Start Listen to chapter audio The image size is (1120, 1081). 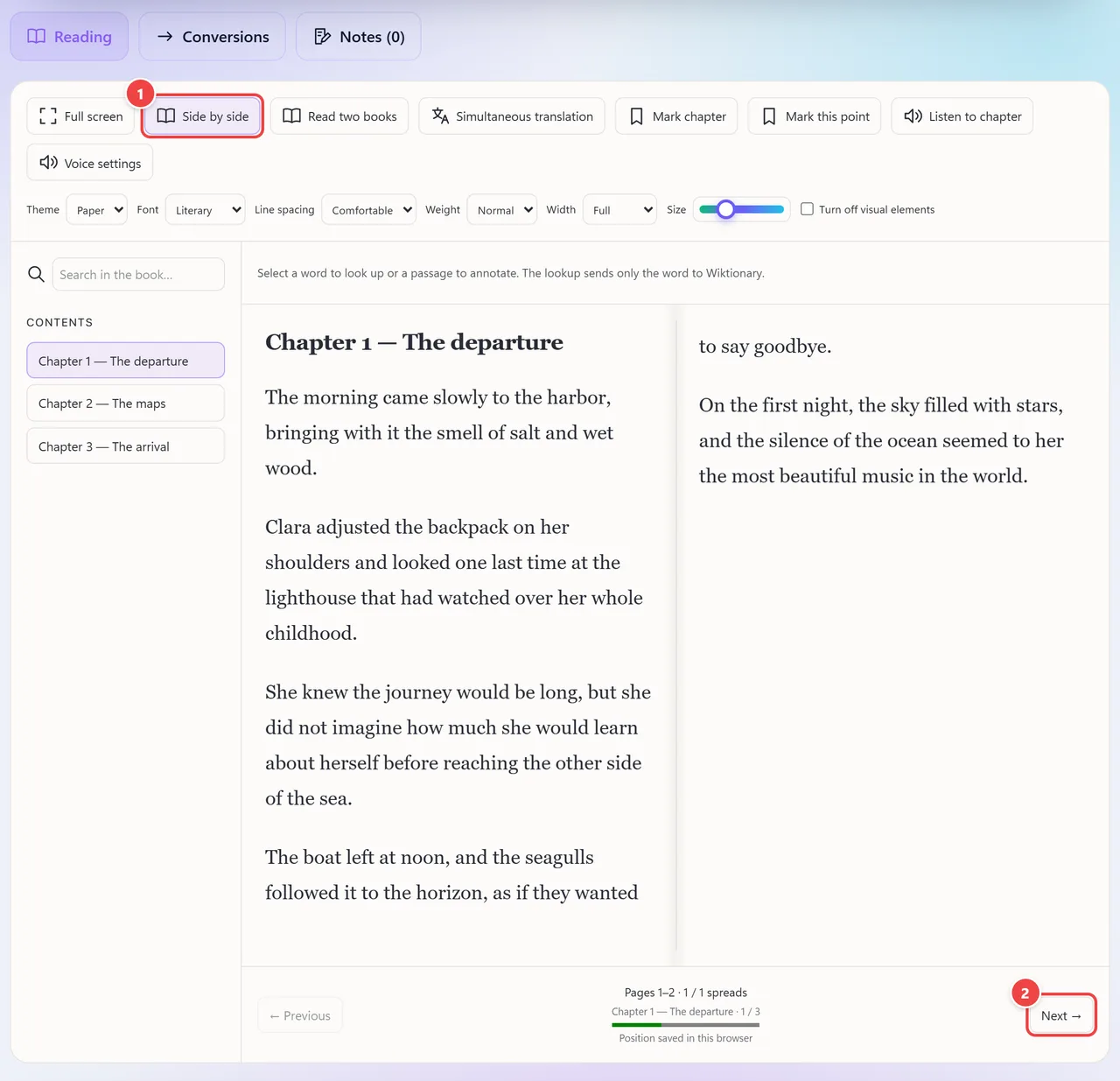click(x=962, y=116)
